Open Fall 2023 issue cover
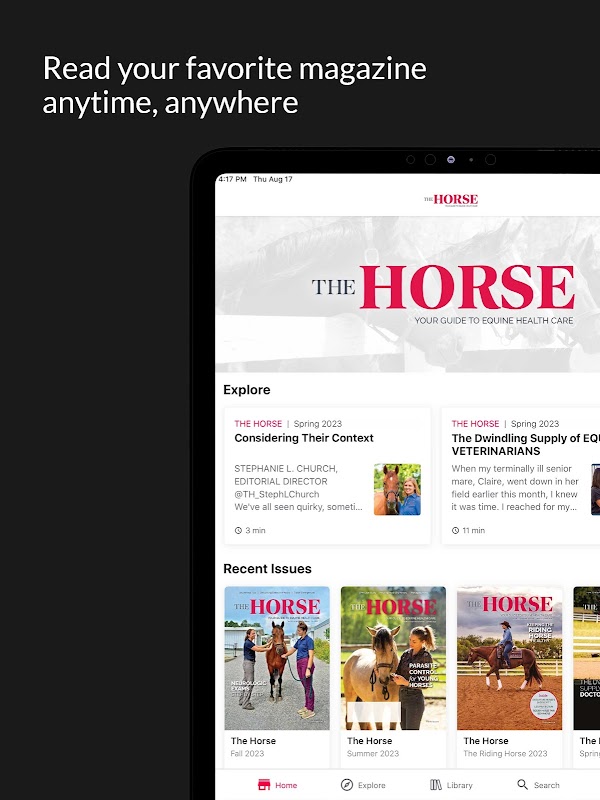The height and width of the screenshot is (800, 600). click(x=277, y=658)
